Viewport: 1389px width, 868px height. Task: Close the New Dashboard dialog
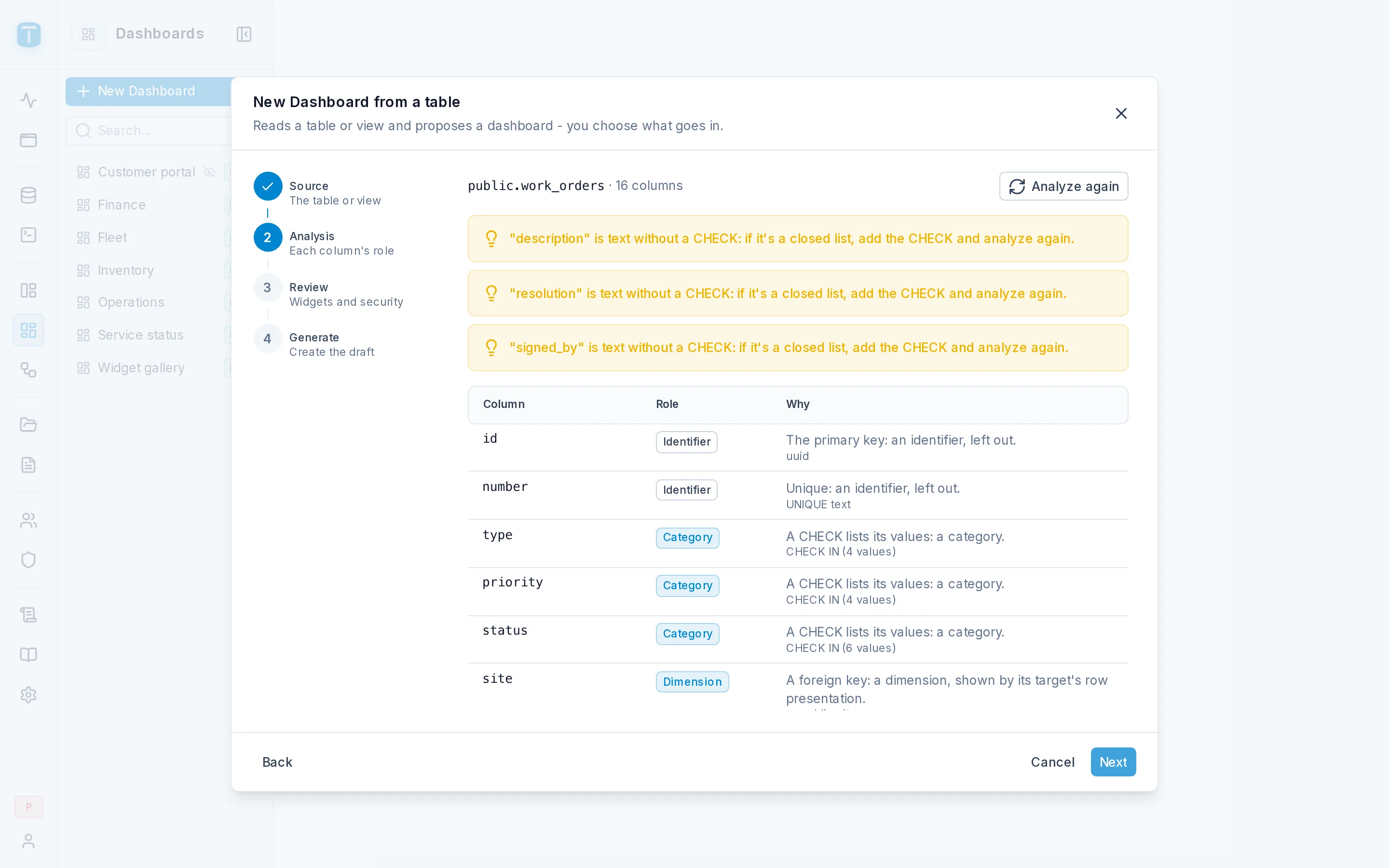1120,113
